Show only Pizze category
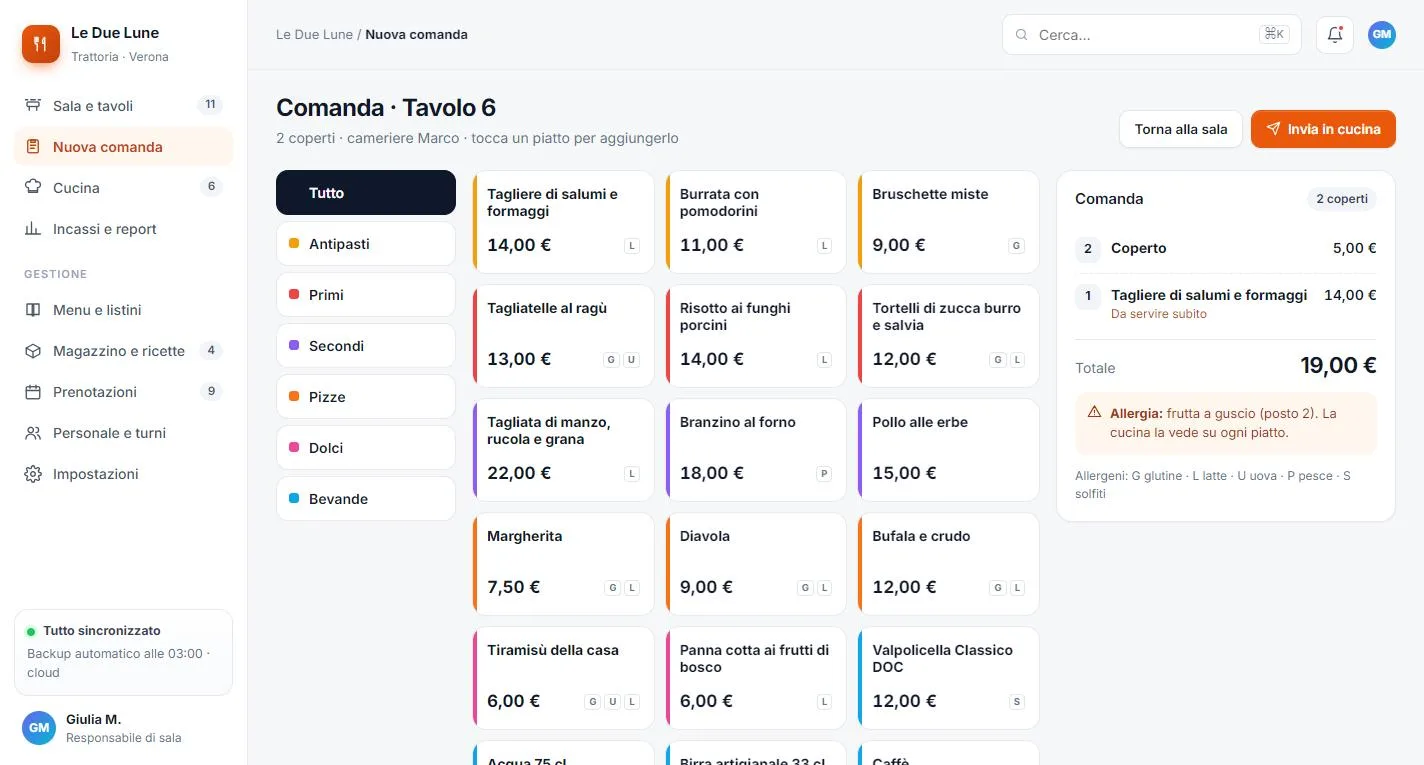This screenshot has height=765, width=1424. (x=366, y=397)
